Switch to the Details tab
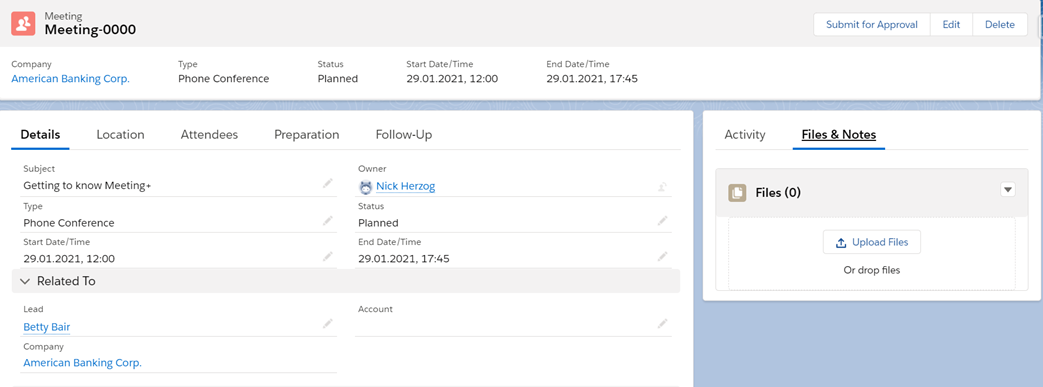Image resolution: width=1043 pixels, height=387 pixels. coord(41,134)
